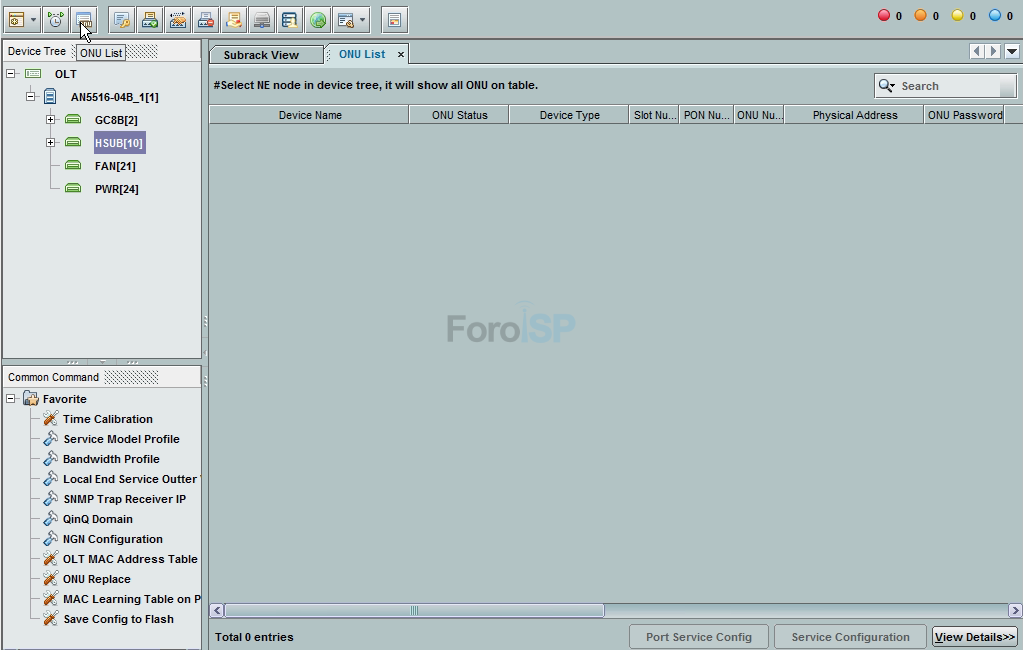Click the clock timing toolbar icon
The width and height of the screenshot is (1023, 650).
(55, 19)
